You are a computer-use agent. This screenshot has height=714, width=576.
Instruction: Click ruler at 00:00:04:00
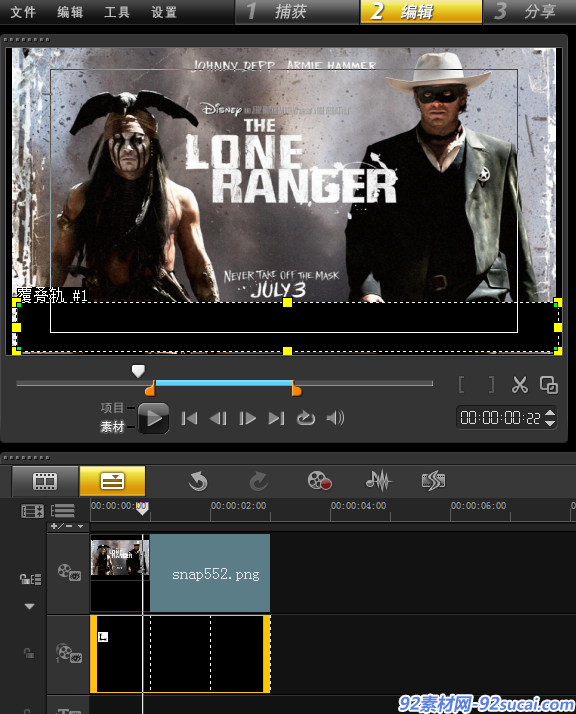tap(358, 506)
